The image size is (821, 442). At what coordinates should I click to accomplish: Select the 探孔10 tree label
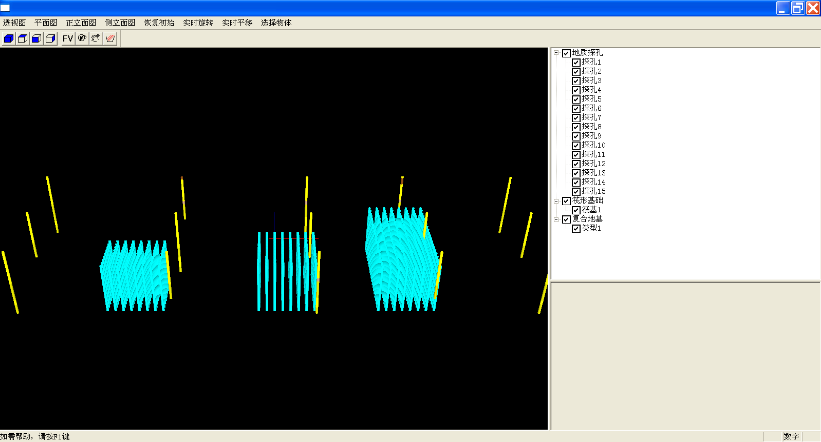pos(594,145)
